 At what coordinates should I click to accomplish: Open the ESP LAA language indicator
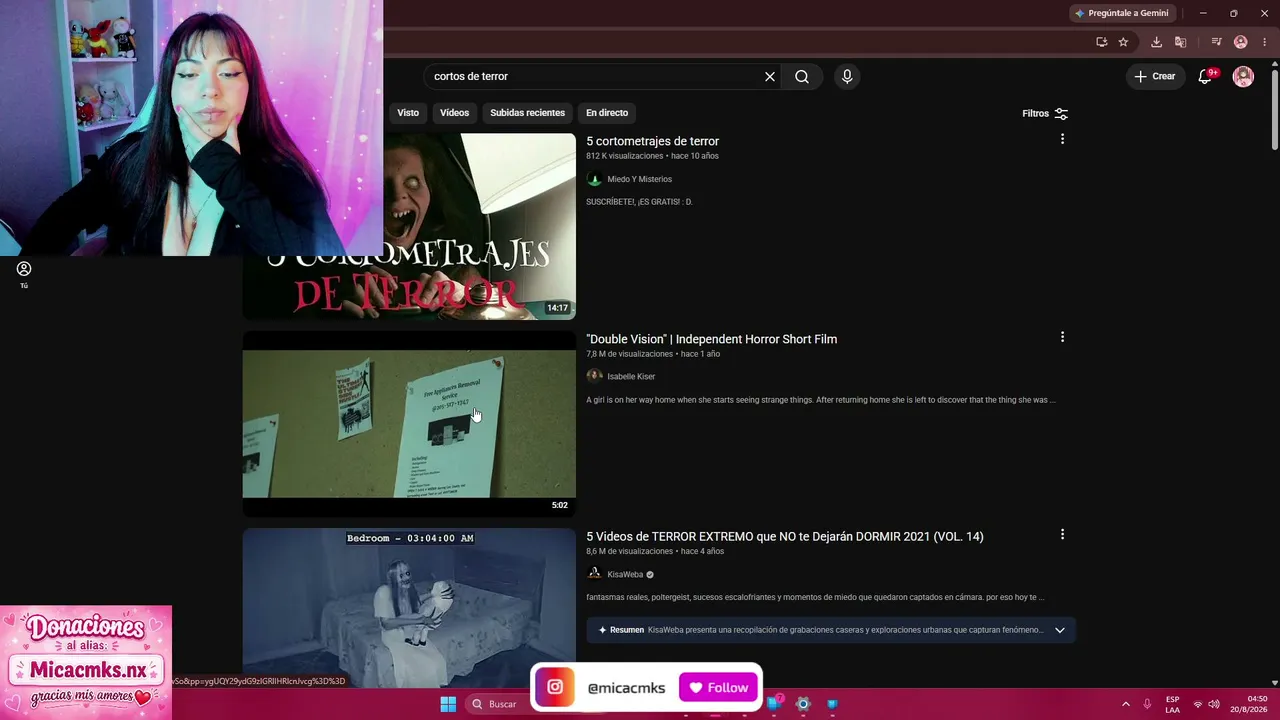click(1172, 704)
